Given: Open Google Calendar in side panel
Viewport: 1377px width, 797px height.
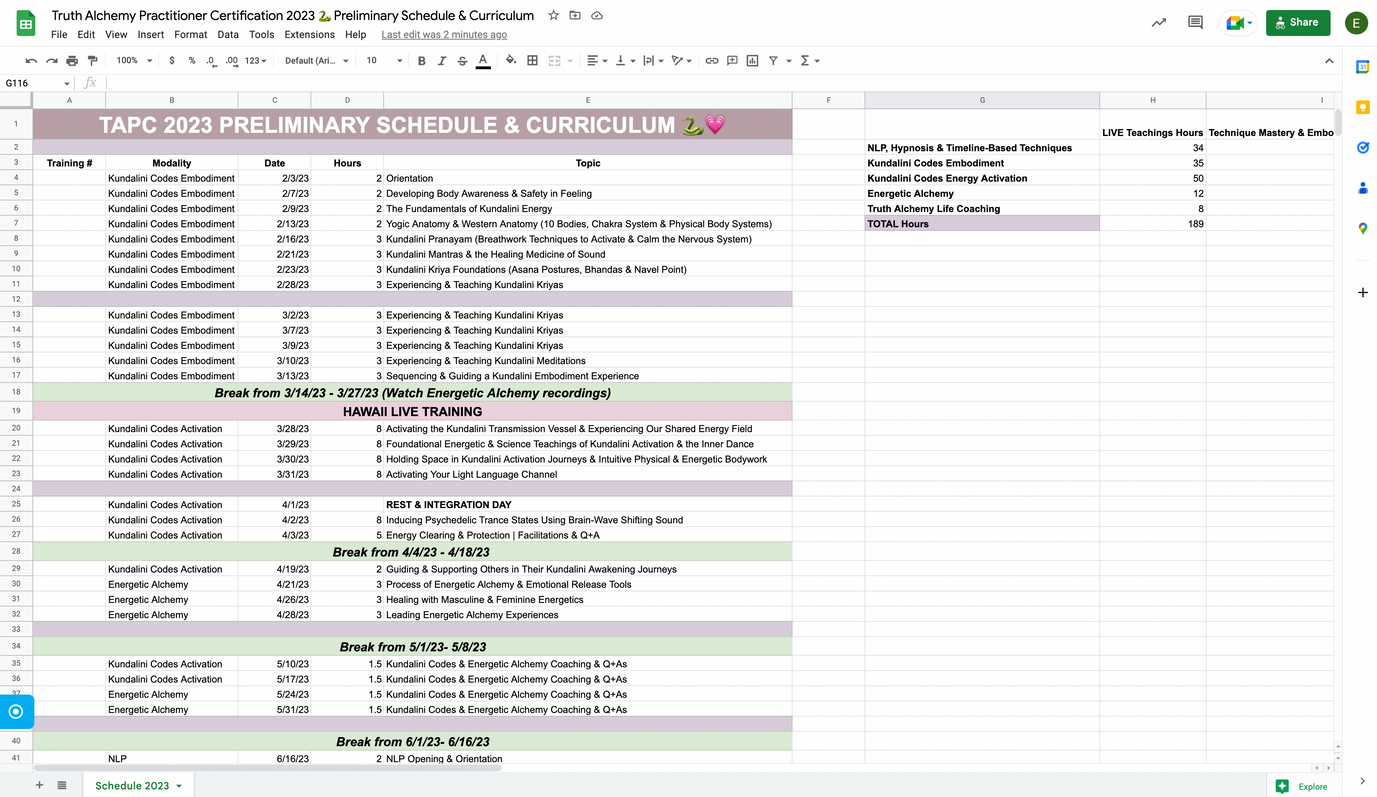Looking at the screenshot, I should point(1362,67).
